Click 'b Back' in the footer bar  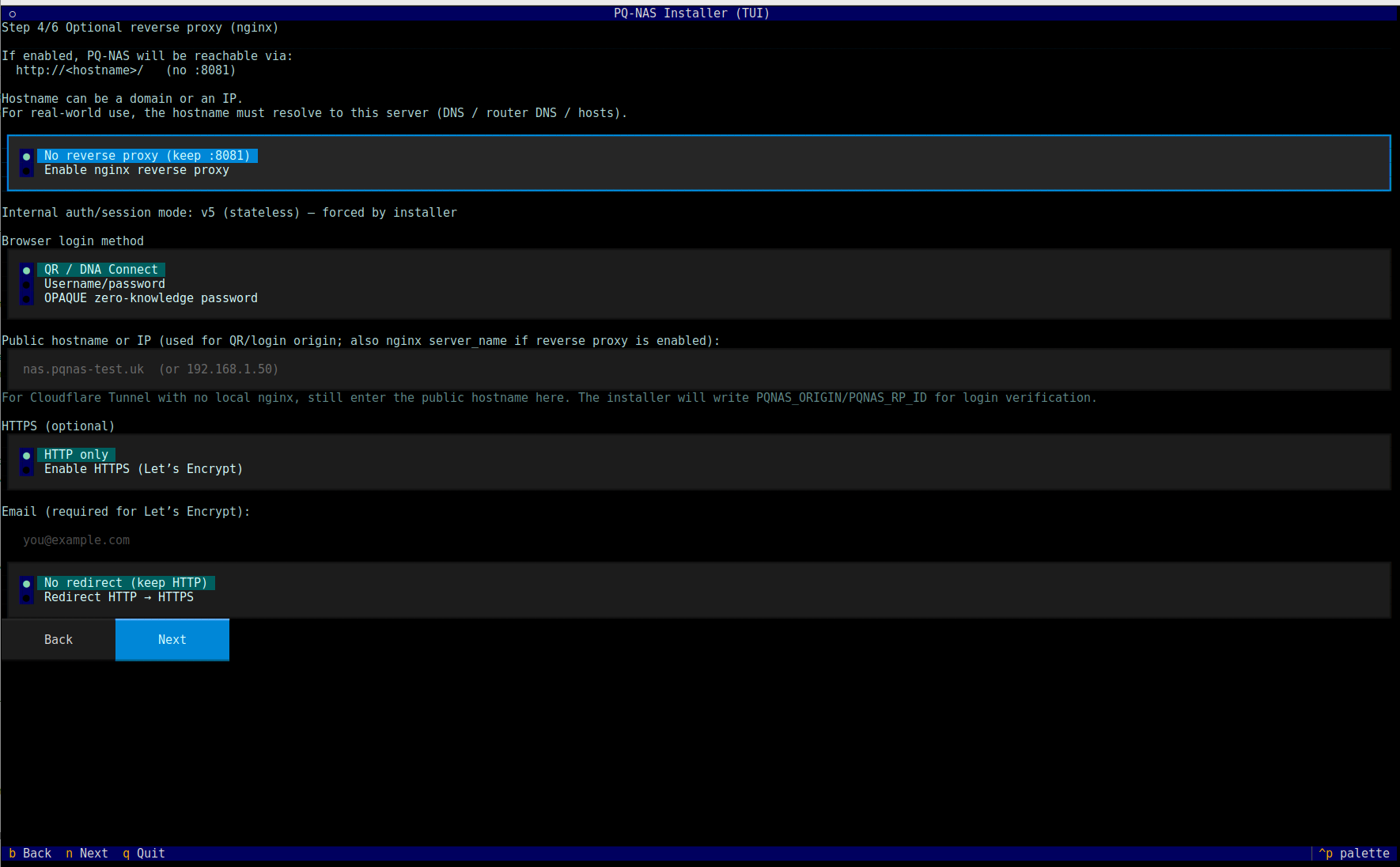coord(30,853)
